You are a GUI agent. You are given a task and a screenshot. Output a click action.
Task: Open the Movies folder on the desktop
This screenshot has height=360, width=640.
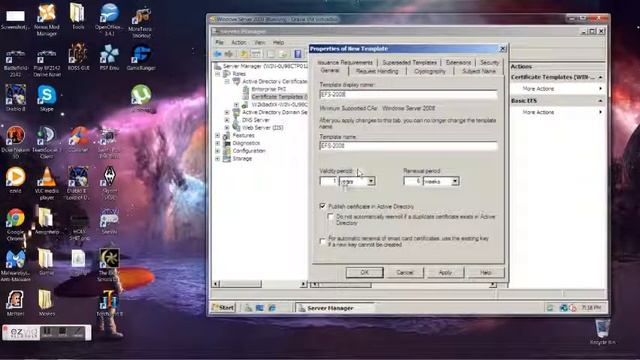point(46,302)
